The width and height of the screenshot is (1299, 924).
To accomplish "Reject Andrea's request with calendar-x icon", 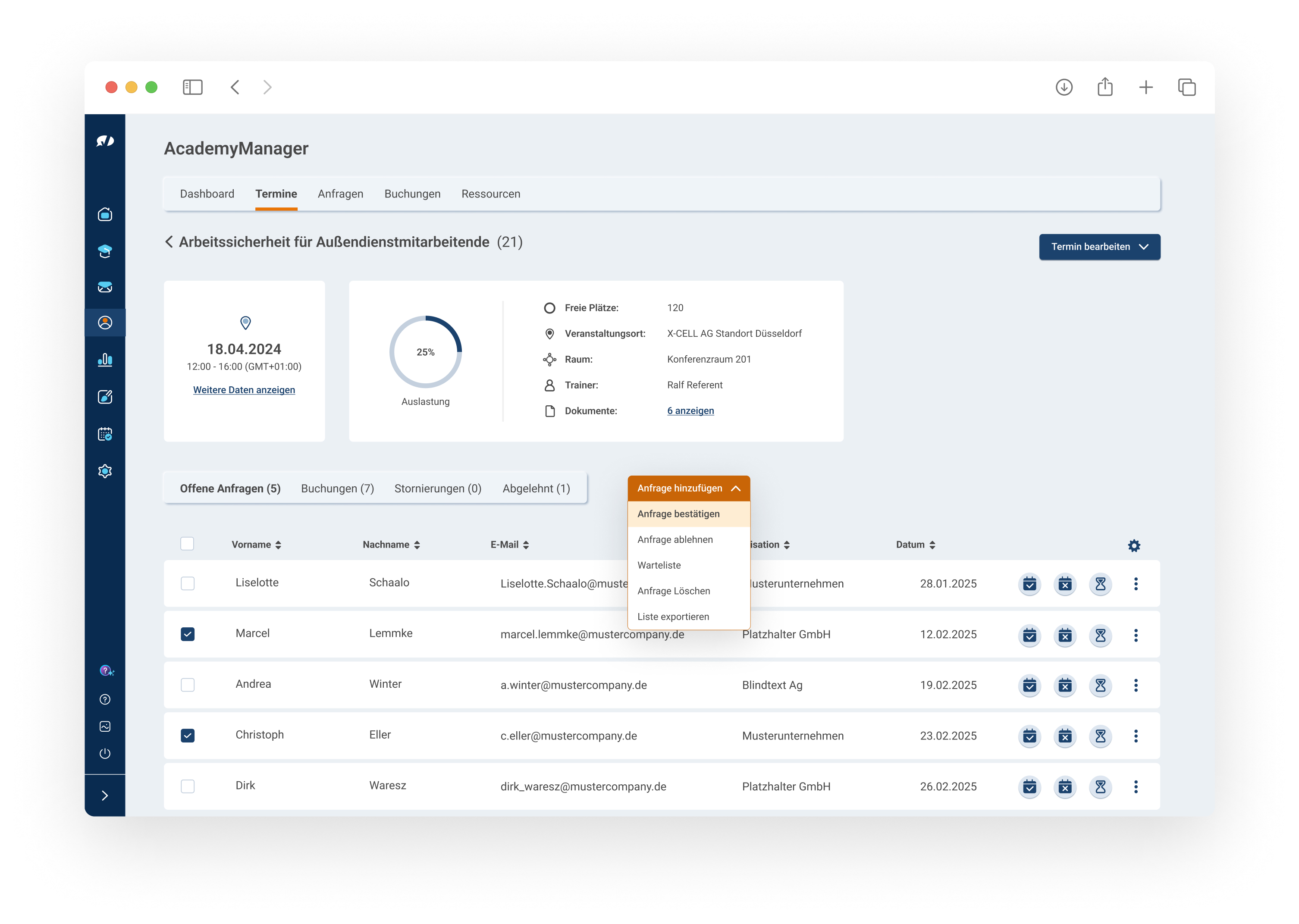I will point(1064,686).
